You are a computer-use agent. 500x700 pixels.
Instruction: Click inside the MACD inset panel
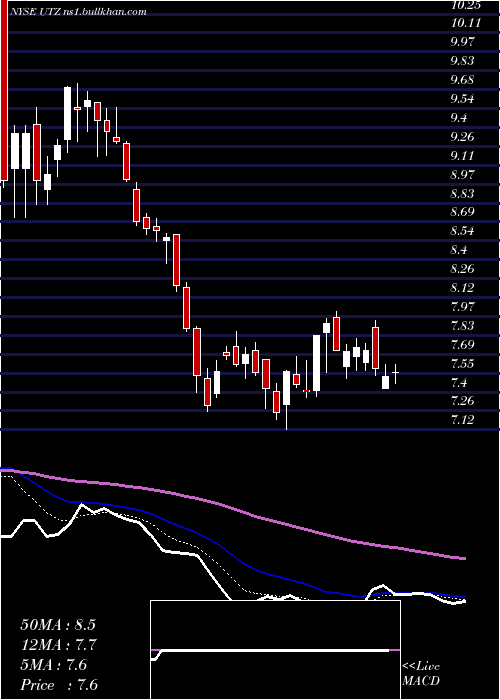(x=275, y=650)
